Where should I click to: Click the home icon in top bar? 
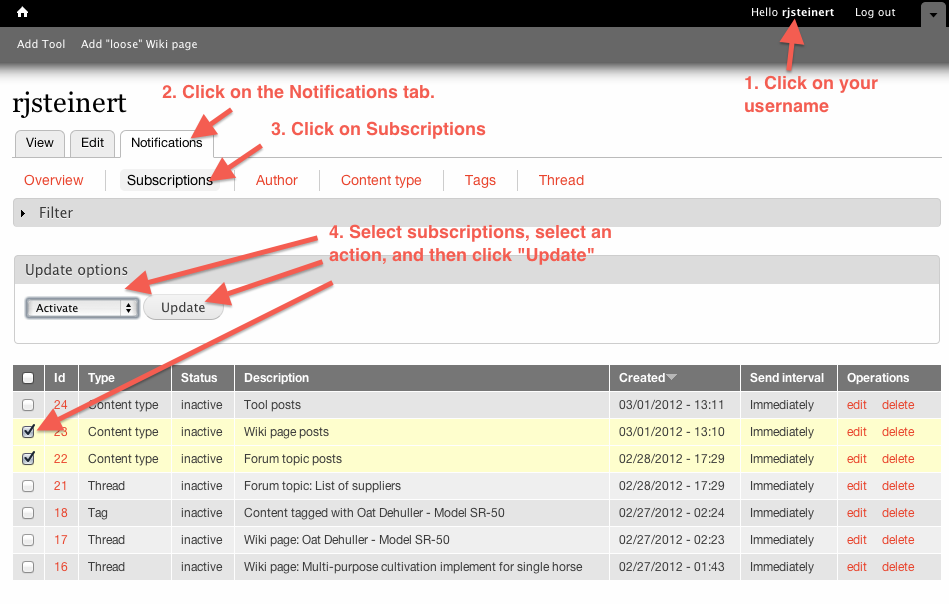tap(22, 12)
